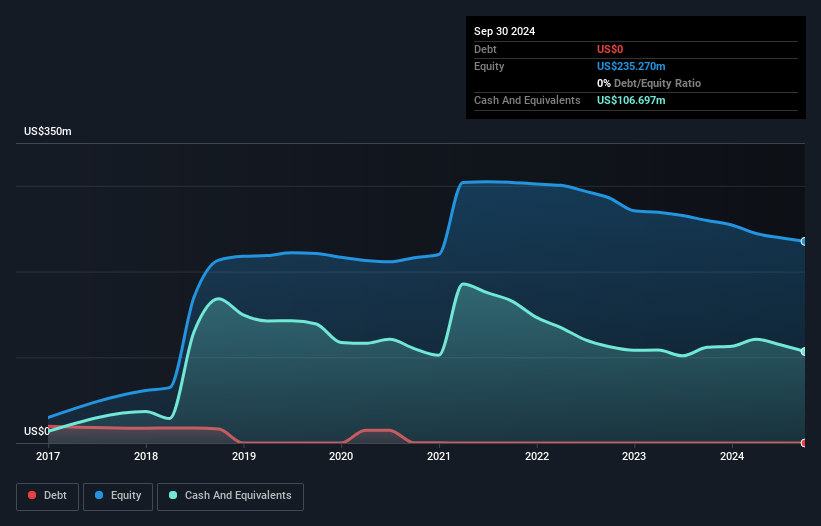This screenshot has width=821, height=526.
Task: Click the 2023 x-axis label
Action: [634, 456]
